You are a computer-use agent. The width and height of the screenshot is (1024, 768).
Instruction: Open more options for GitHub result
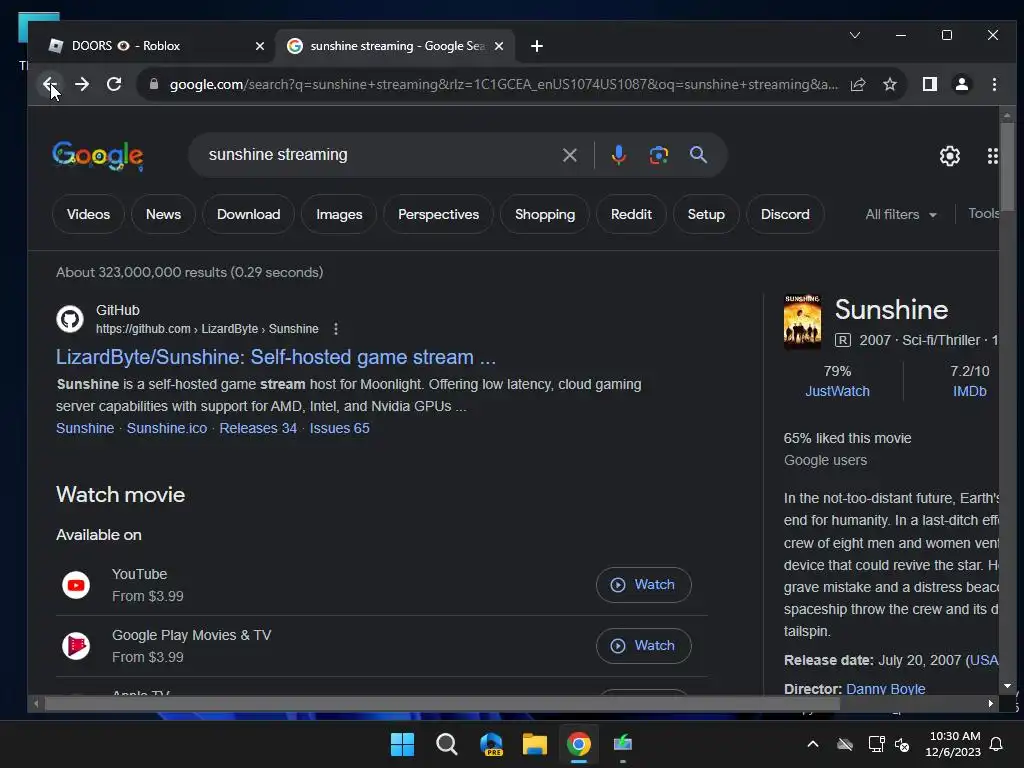point(336,328)
